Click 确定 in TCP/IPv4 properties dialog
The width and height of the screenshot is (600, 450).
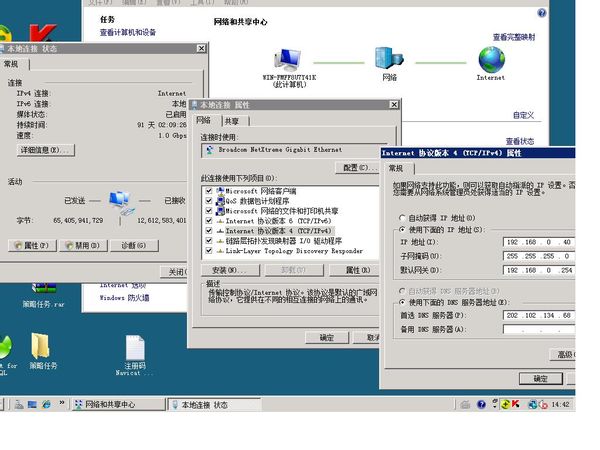(541, 378)
